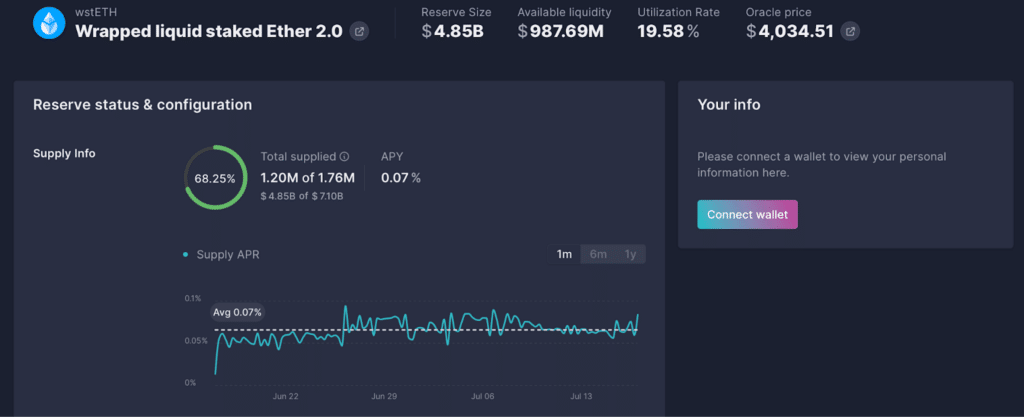Image resolution: width=1024 pixels, height=417 pixels.
Task: Click the Supply APR legend dot
Action: point(186,255)
